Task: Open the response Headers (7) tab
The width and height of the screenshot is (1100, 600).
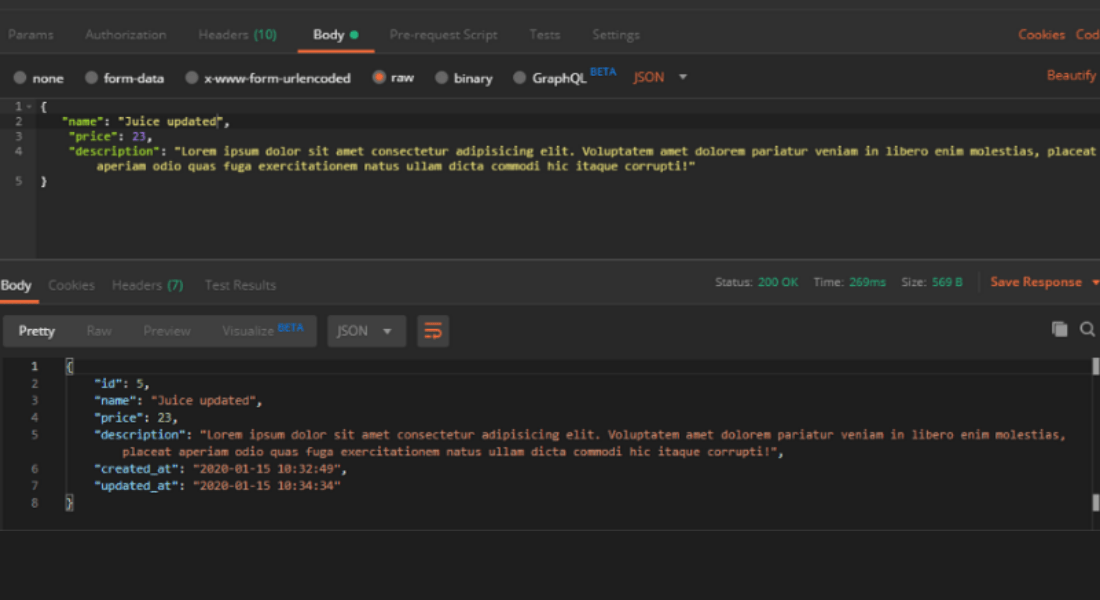Action: [147, 285]
